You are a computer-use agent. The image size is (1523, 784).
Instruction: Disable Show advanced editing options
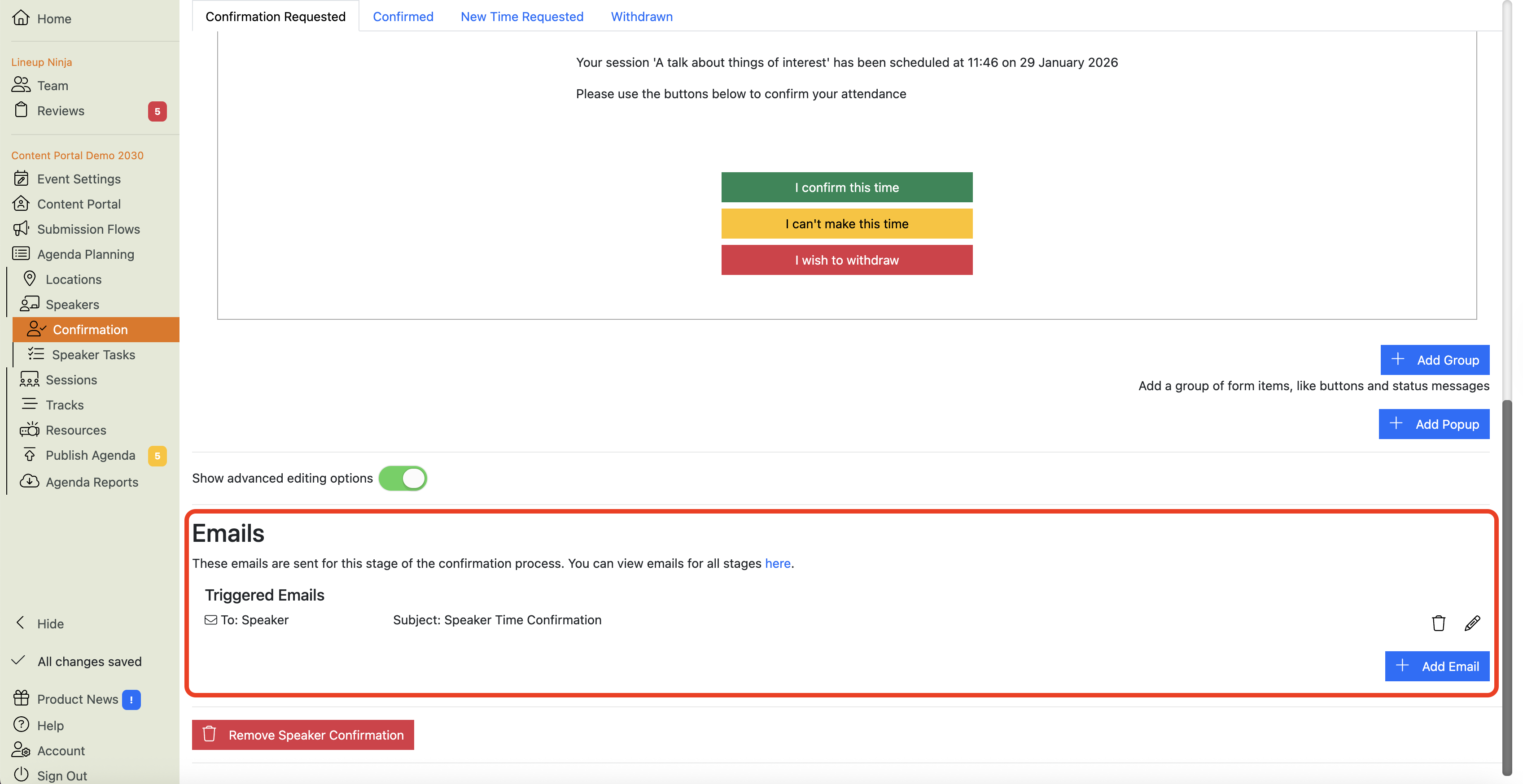coord(403,478)
